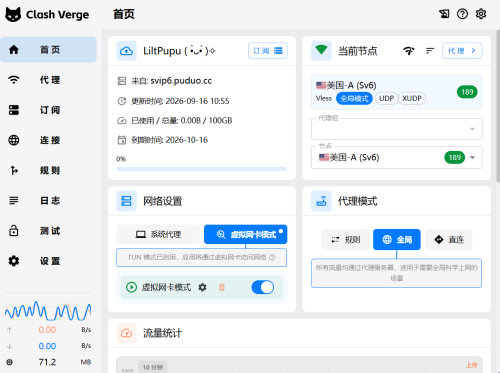Open the 连接 connections sidebar item

(x=48, y=140)
